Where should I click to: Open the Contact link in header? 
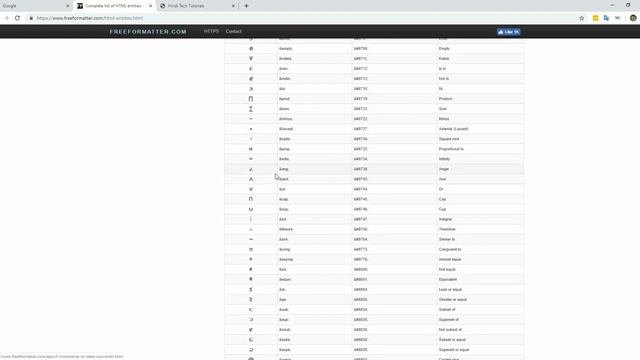point(233,31)
